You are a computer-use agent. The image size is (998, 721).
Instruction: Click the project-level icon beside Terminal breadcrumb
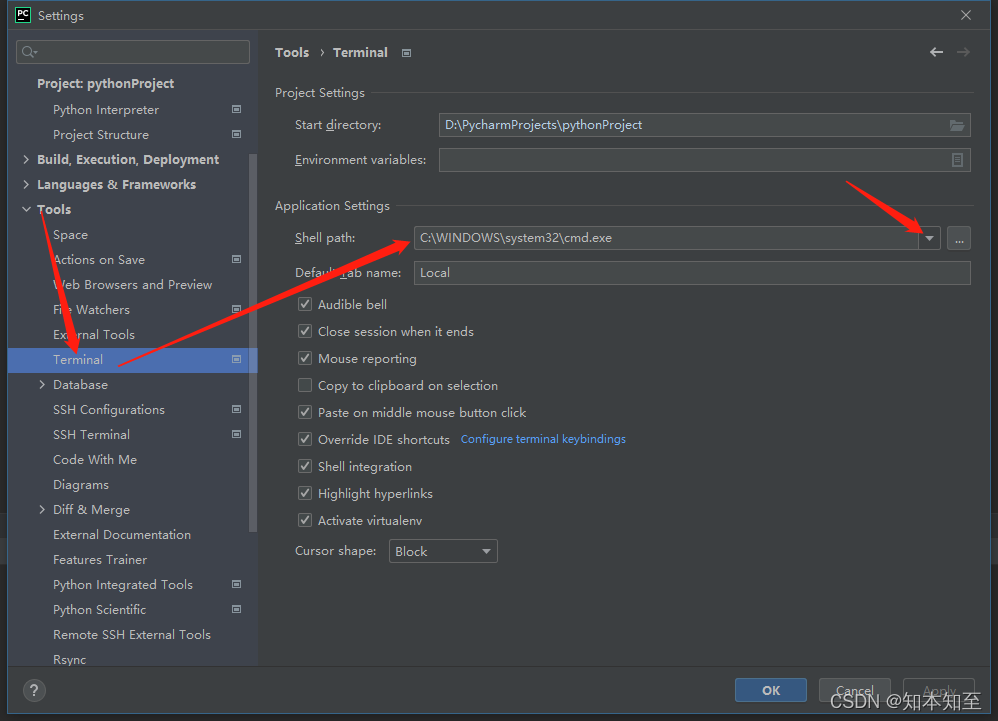[407, 53]
